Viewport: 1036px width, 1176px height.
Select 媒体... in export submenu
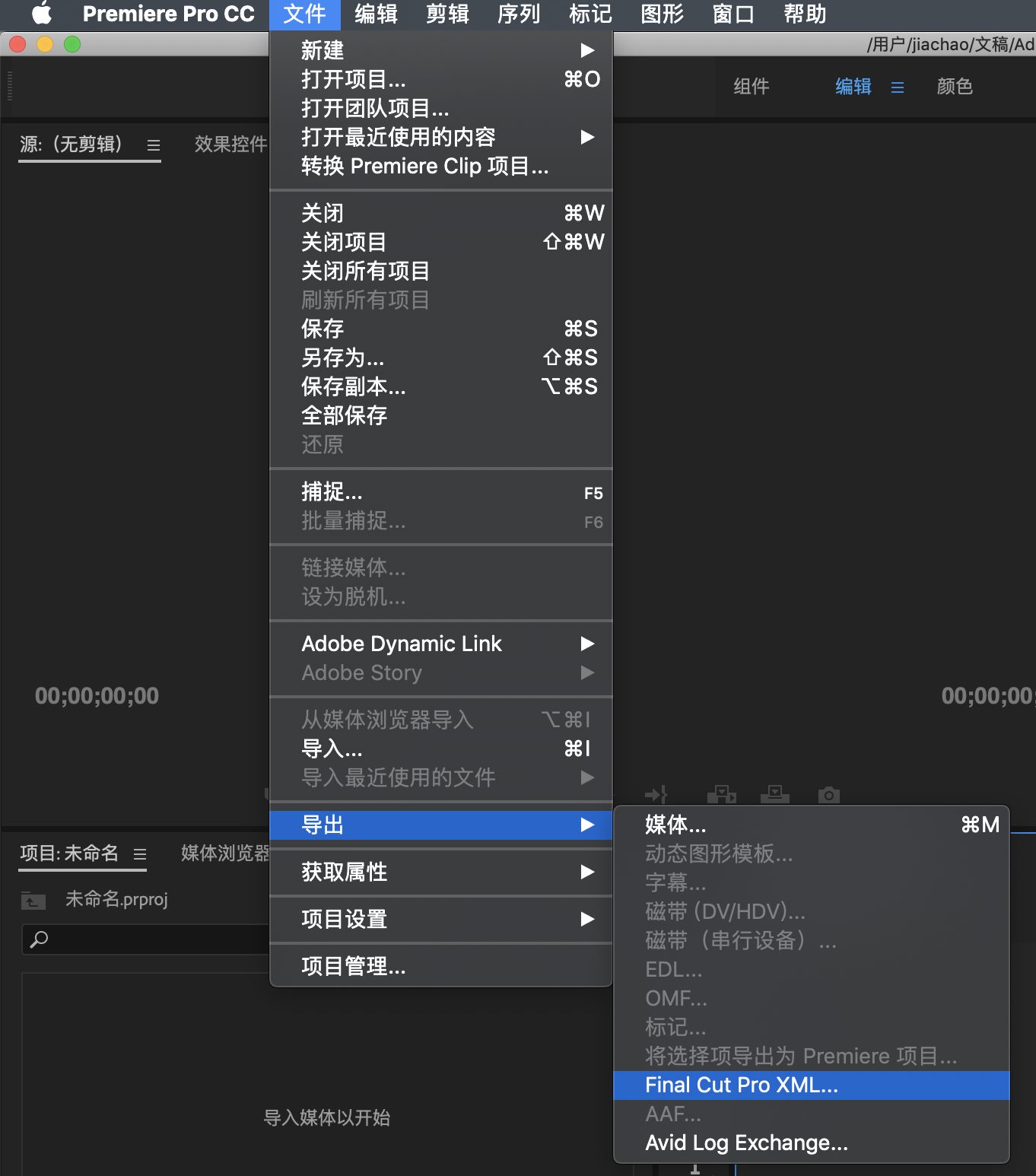tap(812, 825)
